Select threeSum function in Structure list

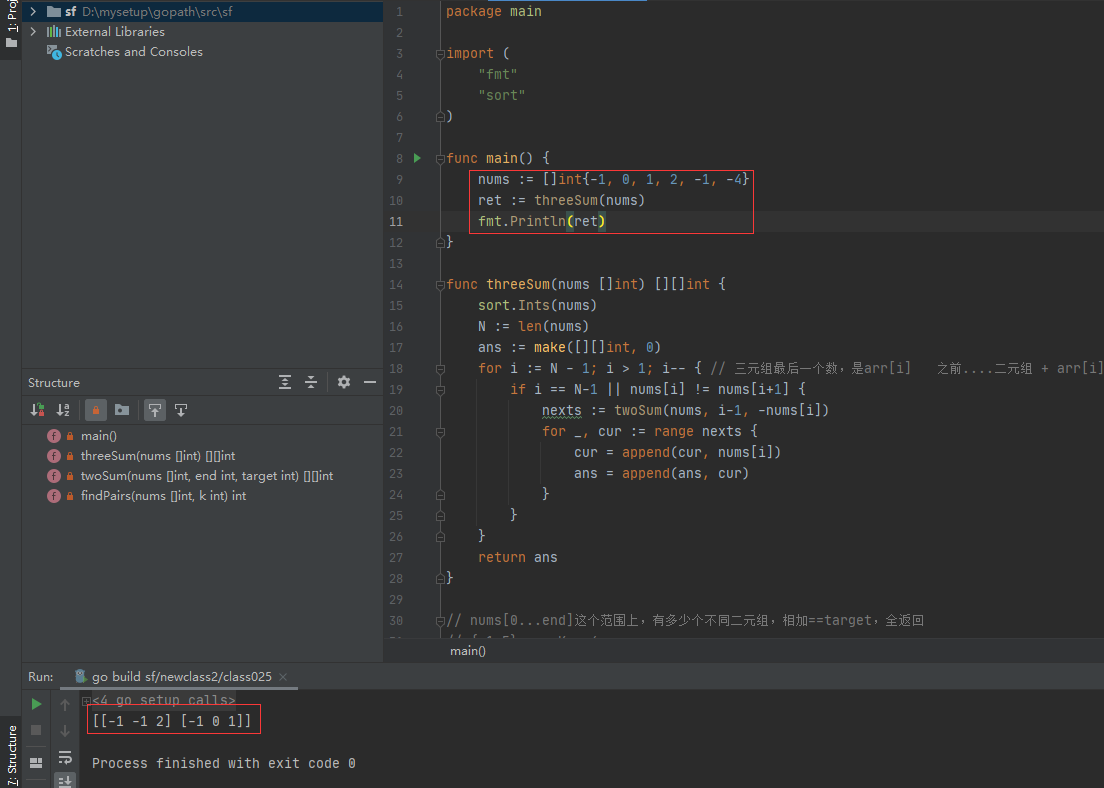pos(158,456)
